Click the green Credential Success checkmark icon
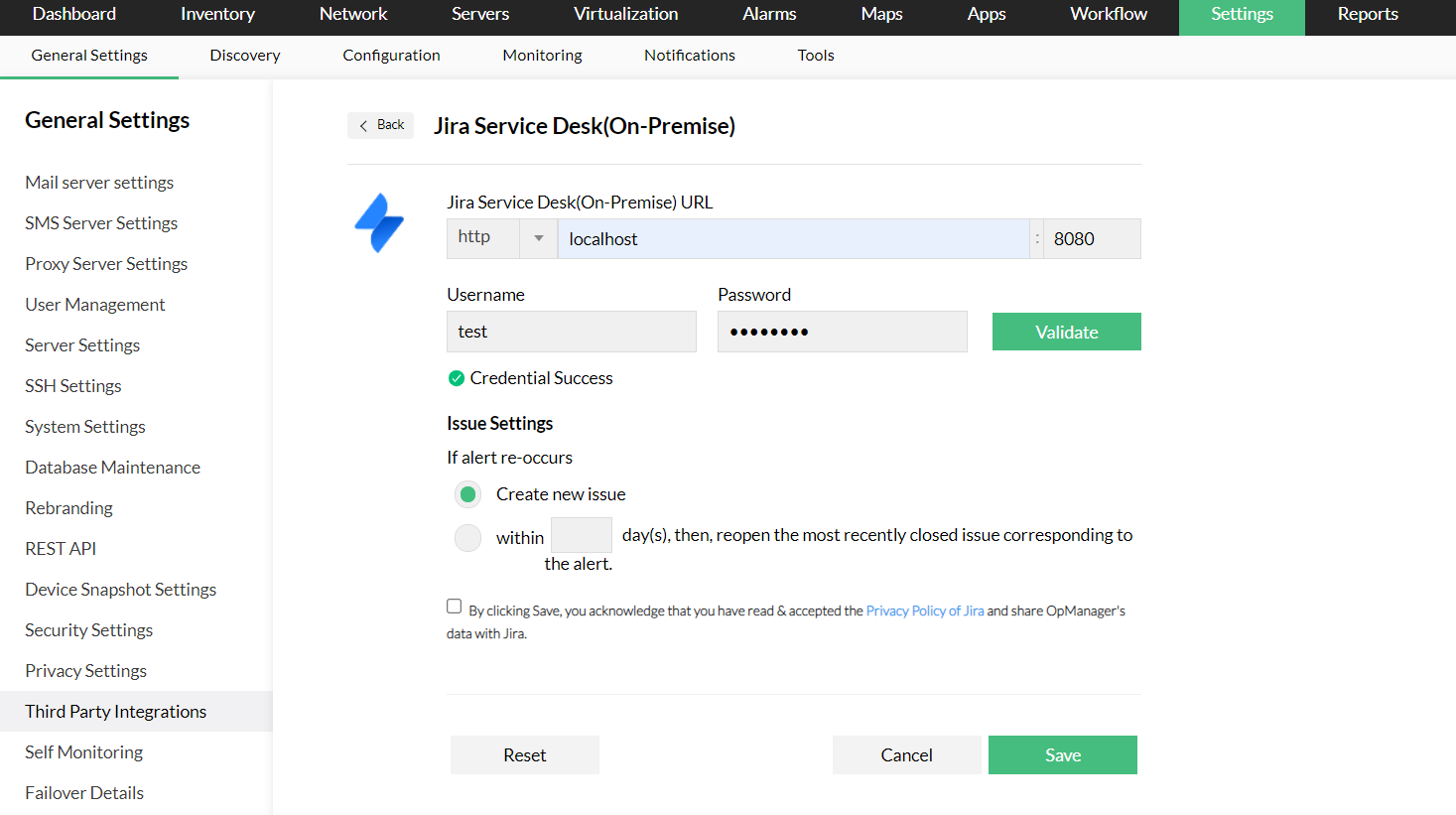 (x=457, y=378)
